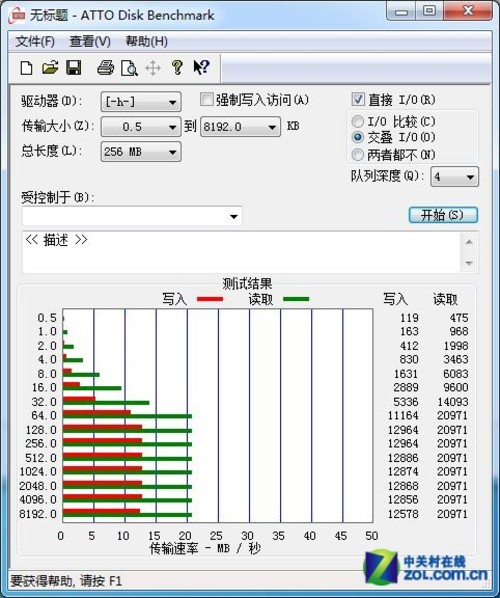Open the 查看(V) menu
500x598 pixels.
point(90,41)
